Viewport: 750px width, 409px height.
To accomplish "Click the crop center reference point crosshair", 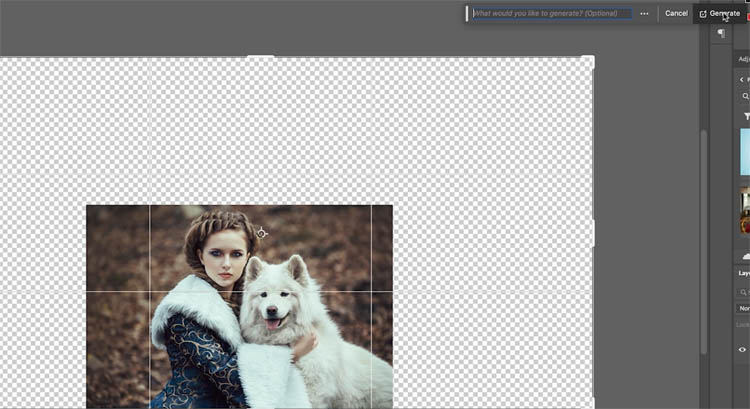I will [261, 233].
